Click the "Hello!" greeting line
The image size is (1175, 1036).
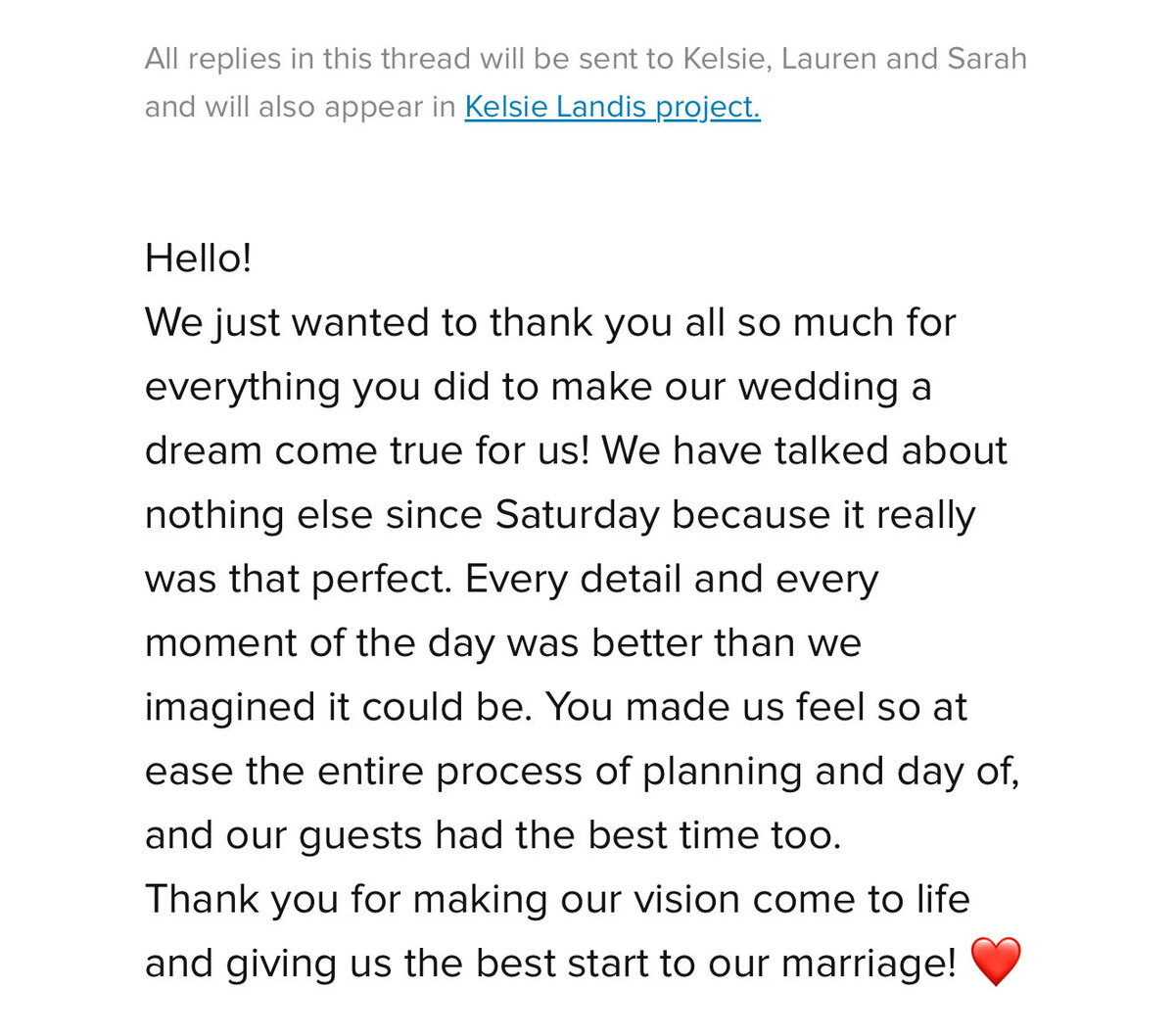point(199,259)
